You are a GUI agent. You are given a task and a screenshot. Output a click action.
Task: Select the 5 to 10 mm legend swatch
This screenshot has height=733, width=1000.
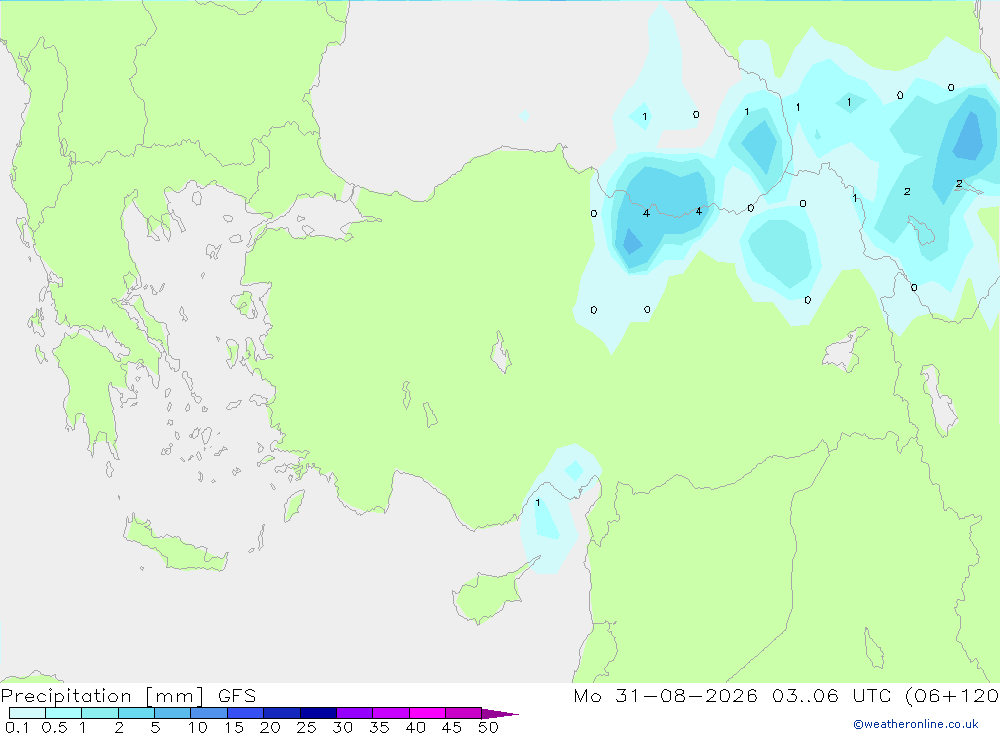(173, 713)
